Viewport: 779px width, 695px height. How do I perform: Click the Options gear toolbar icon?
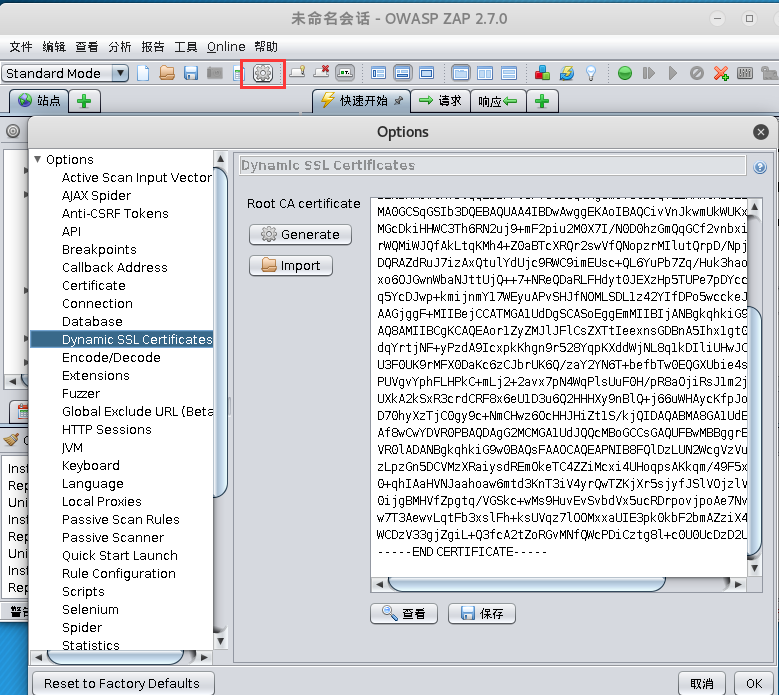[262, 74]
